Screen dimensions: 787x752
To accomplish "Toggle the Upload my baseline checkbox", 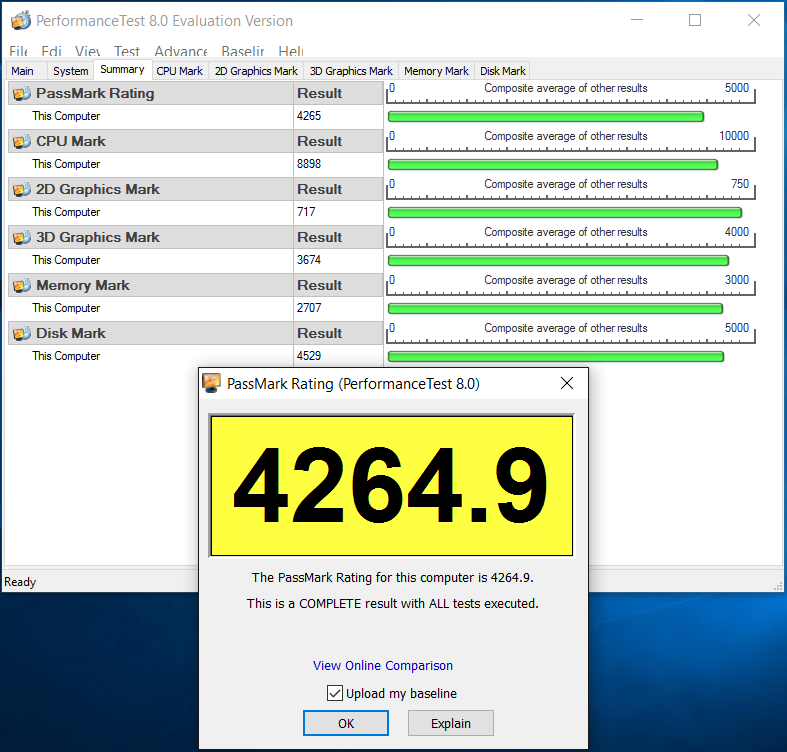I will [335, 693].
